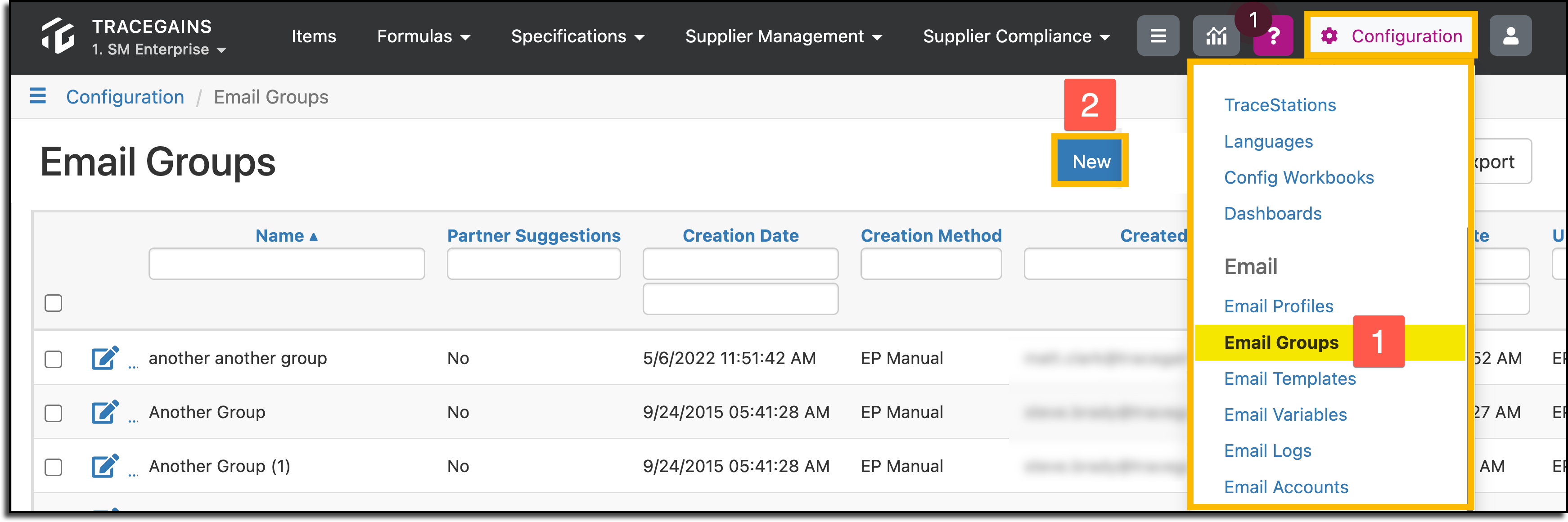Click the Creation Method filter field
The width and height of the screenshot is (1568, 522).
click(x=930, y=263)
